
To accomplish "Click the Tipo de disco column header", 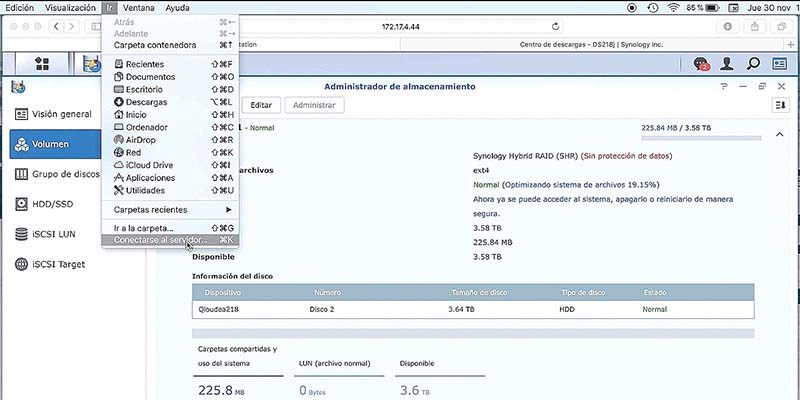I will [x=583, y=293].
